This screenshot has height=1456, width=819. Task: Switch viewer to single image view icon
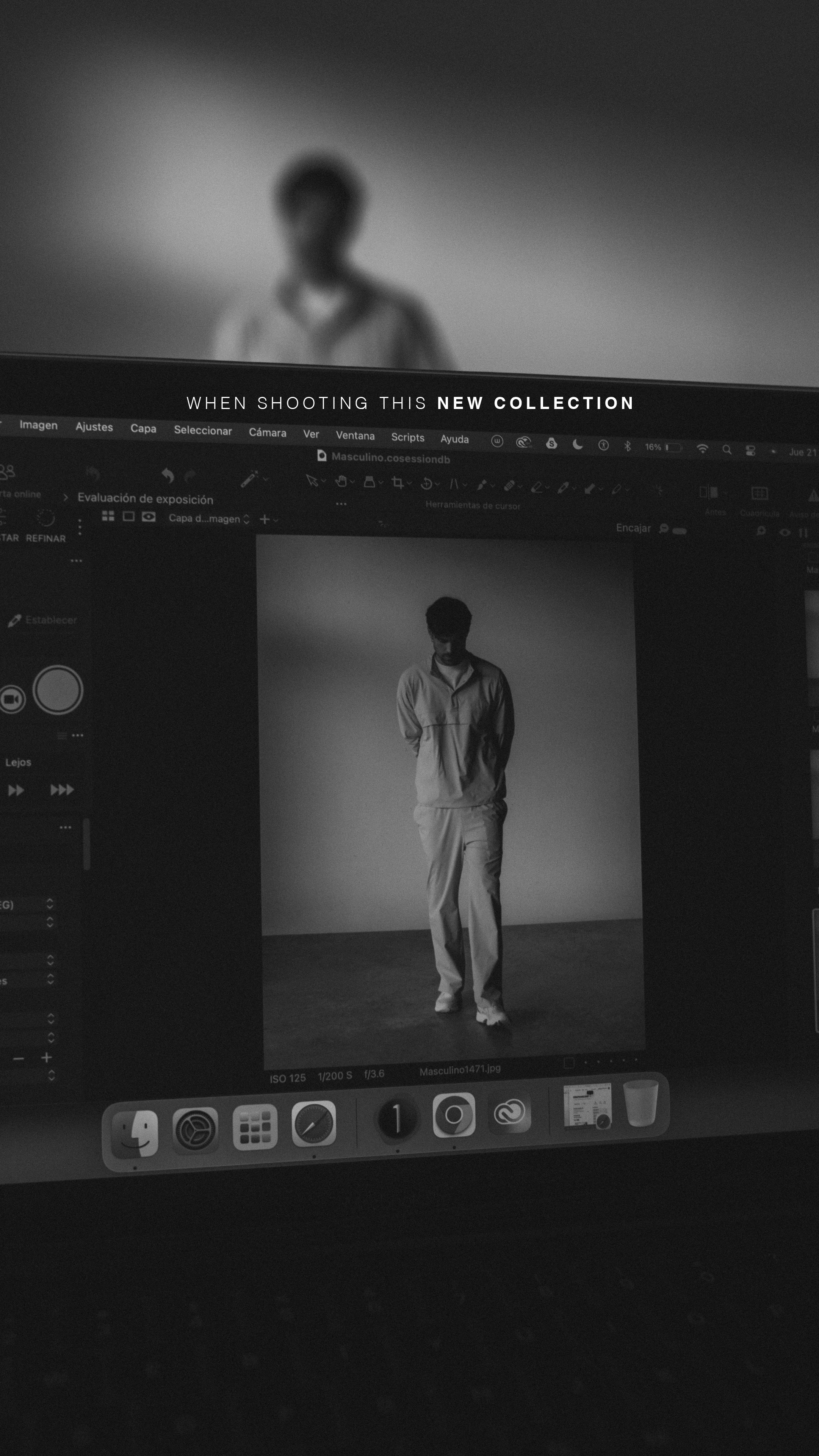pyautogui.click(x=128, y=516)
